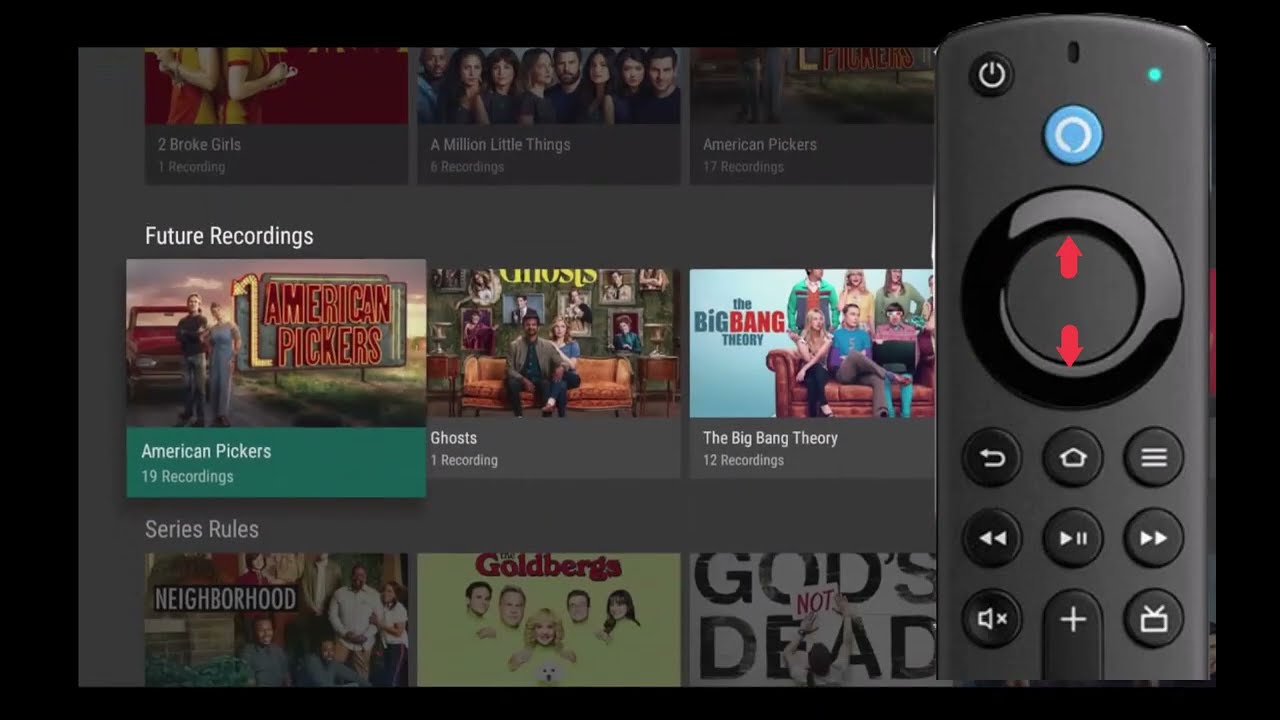Viewport: 1280px width, 720px height.
Task: Select the 2 Broke Girls recording tile
Action: [276, 115]
